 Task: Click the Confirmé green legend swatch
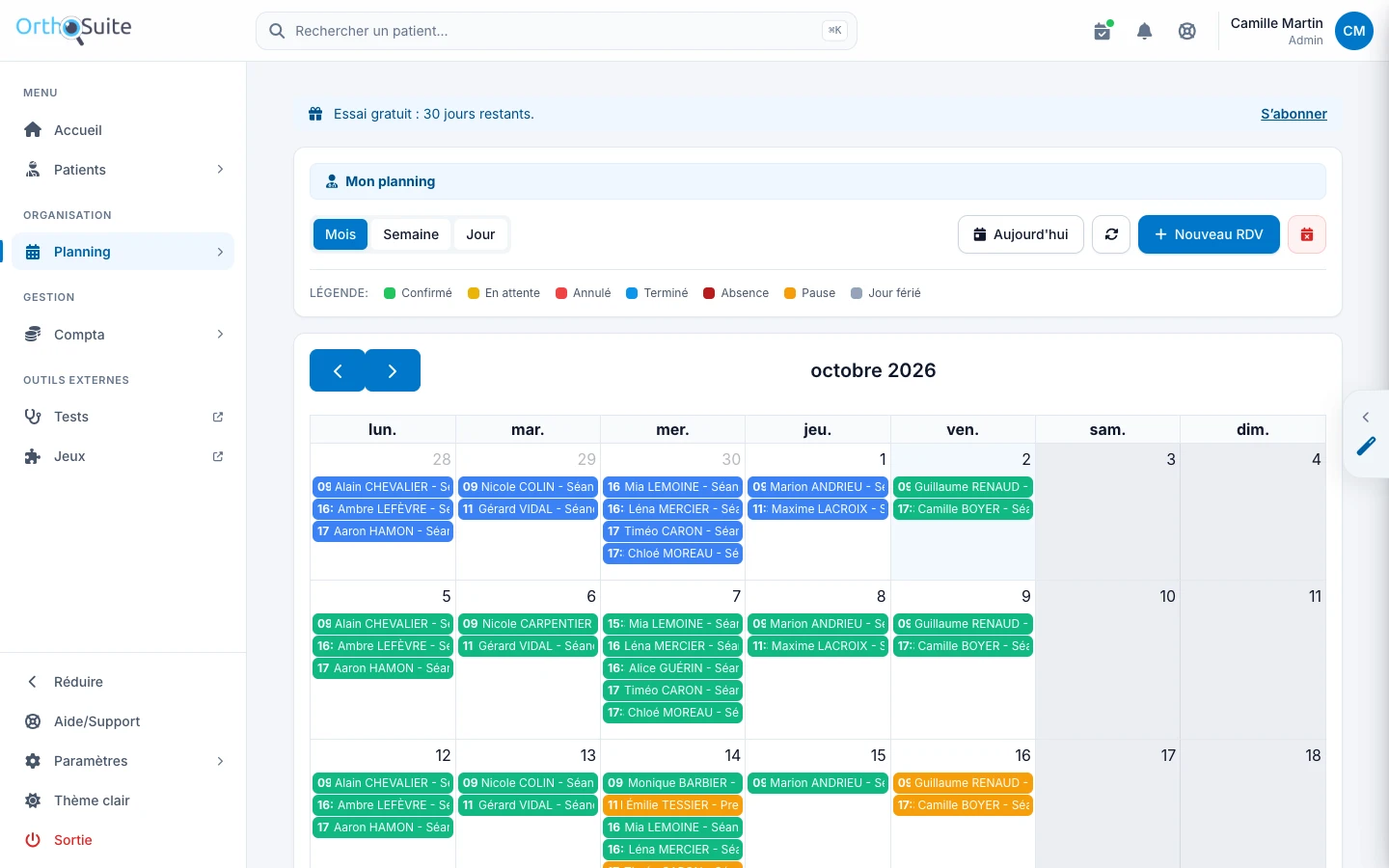pyautogui.click(x=390, y=293)
